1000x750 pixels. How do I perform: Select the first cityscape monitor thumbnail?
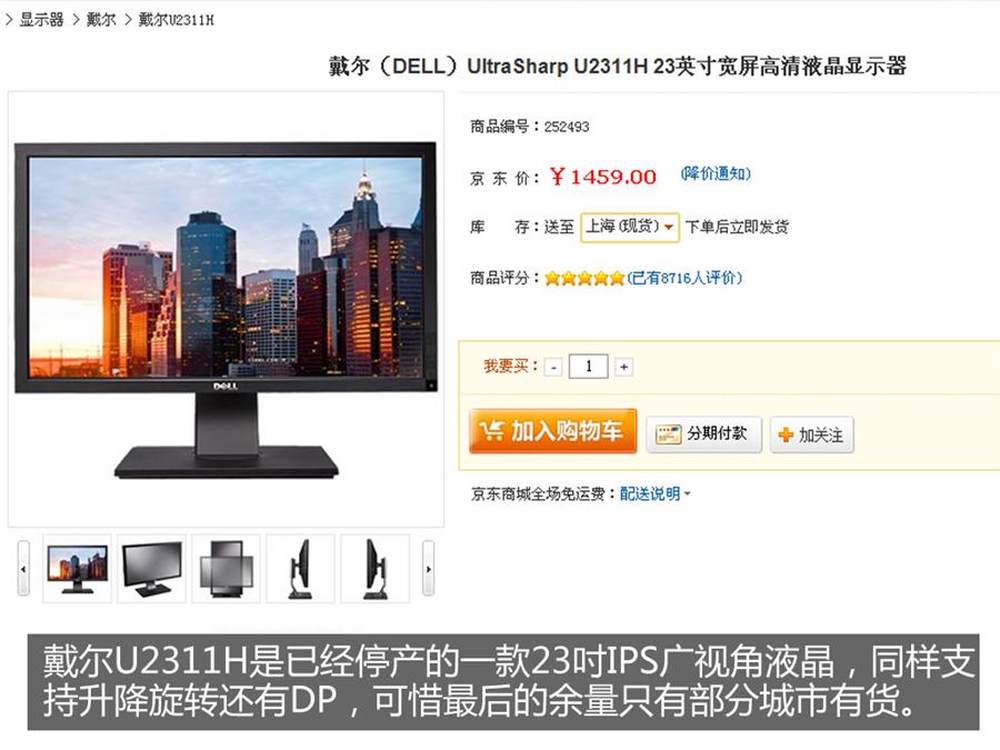tap(77, 569)
